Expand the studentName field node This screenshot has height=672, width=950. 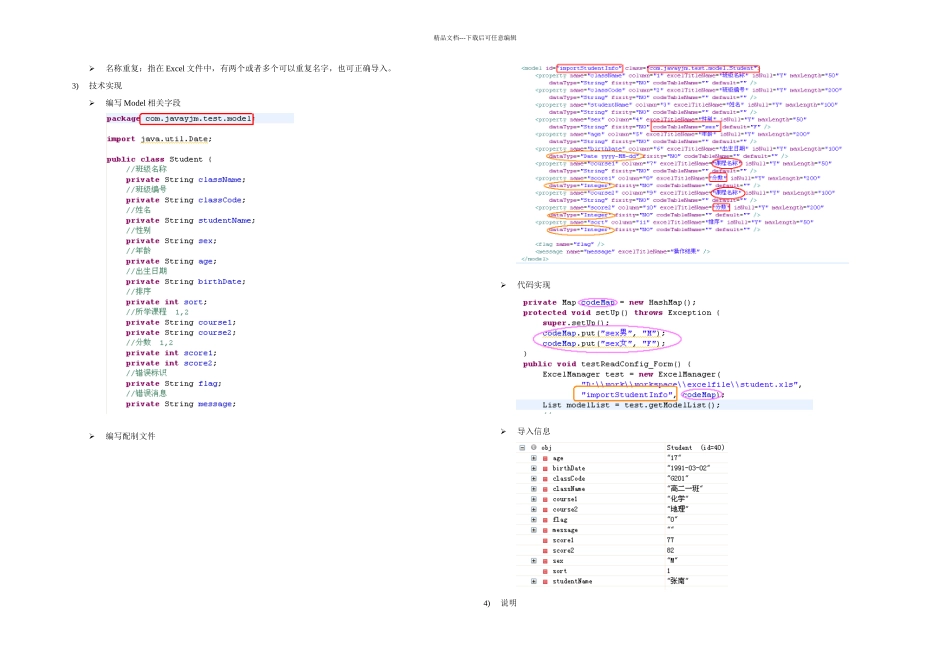click(534, 582)
